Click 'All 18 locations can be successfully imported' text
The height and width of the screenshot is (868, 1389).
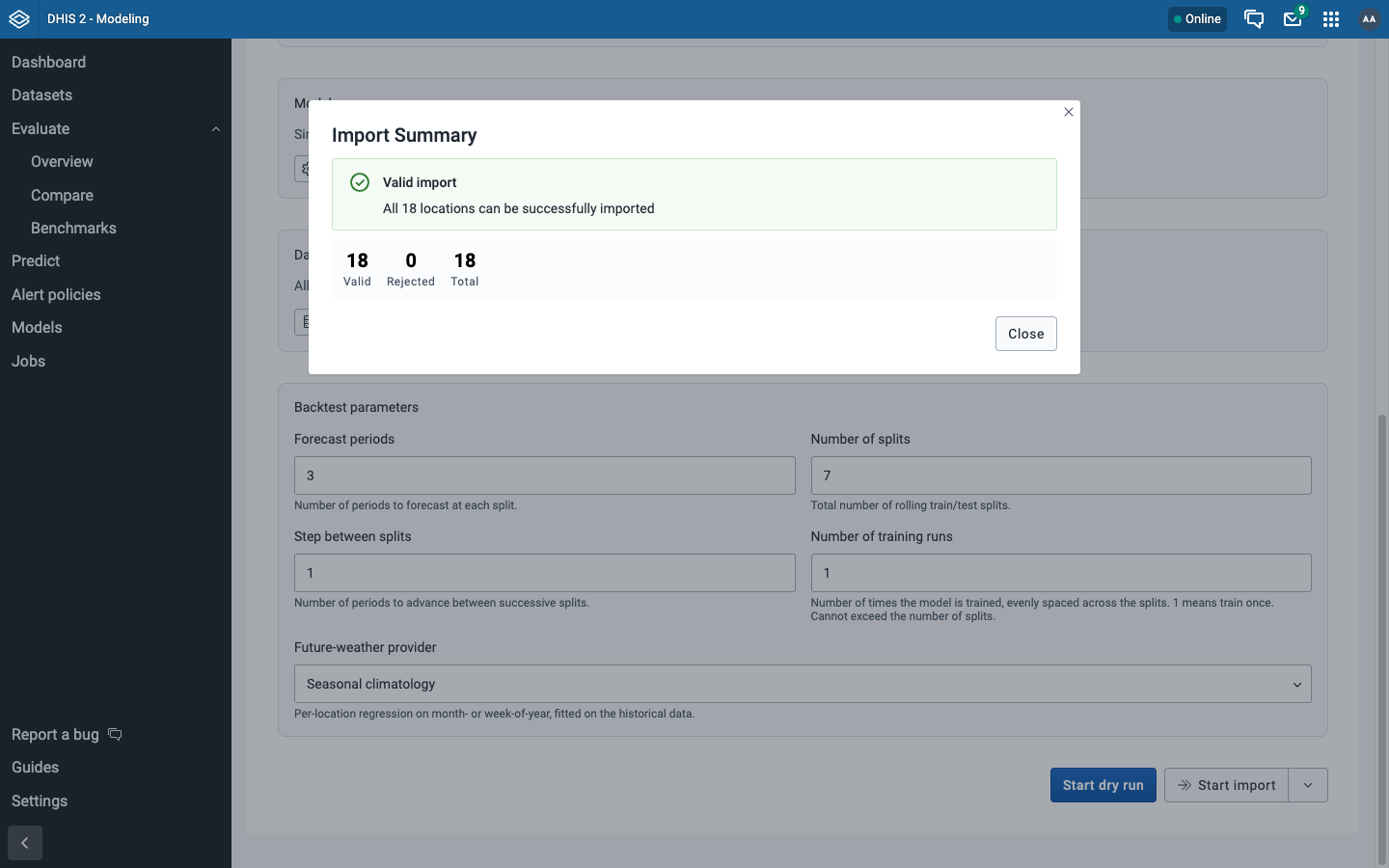tap(519, 208)
